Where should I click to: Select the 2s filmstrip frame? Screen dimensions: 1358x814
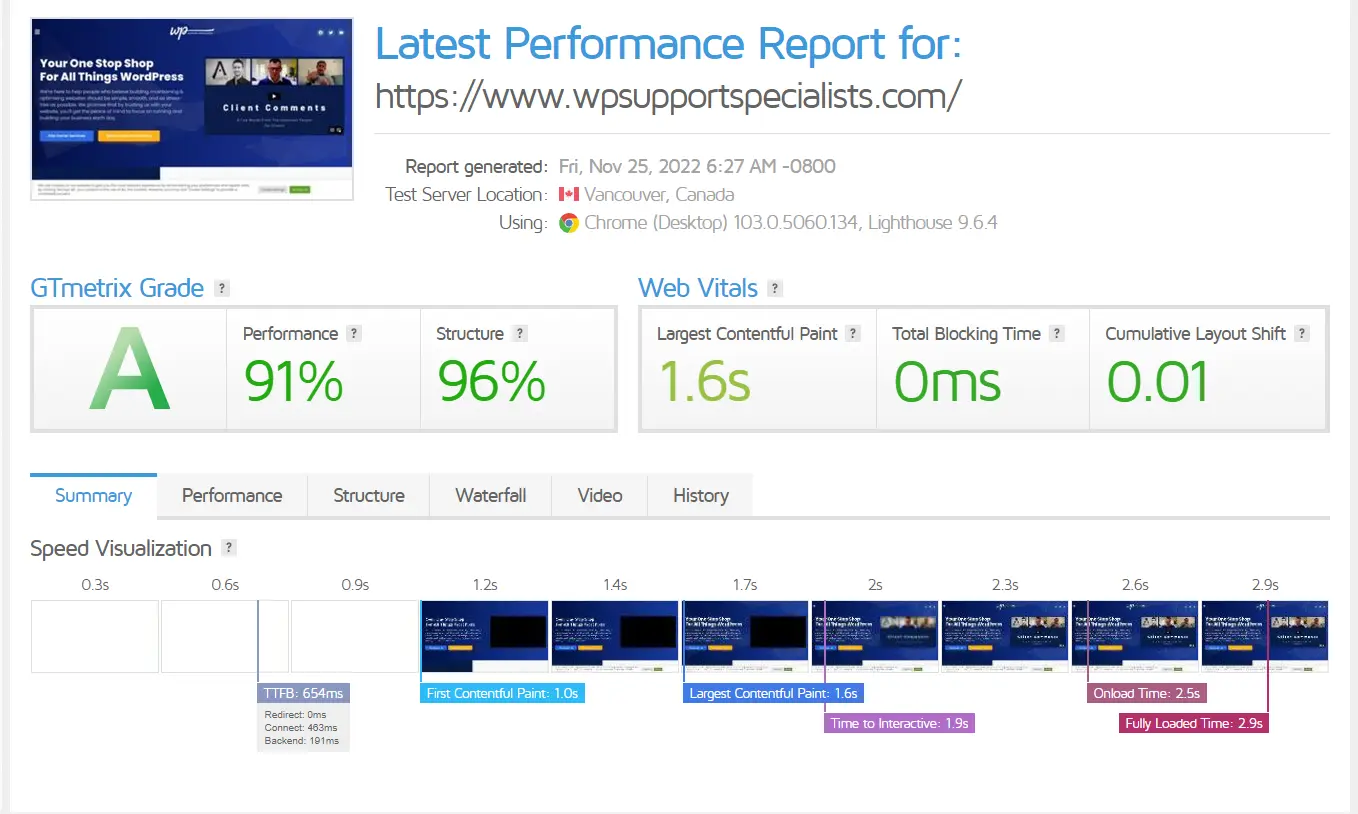pos(875,636)
